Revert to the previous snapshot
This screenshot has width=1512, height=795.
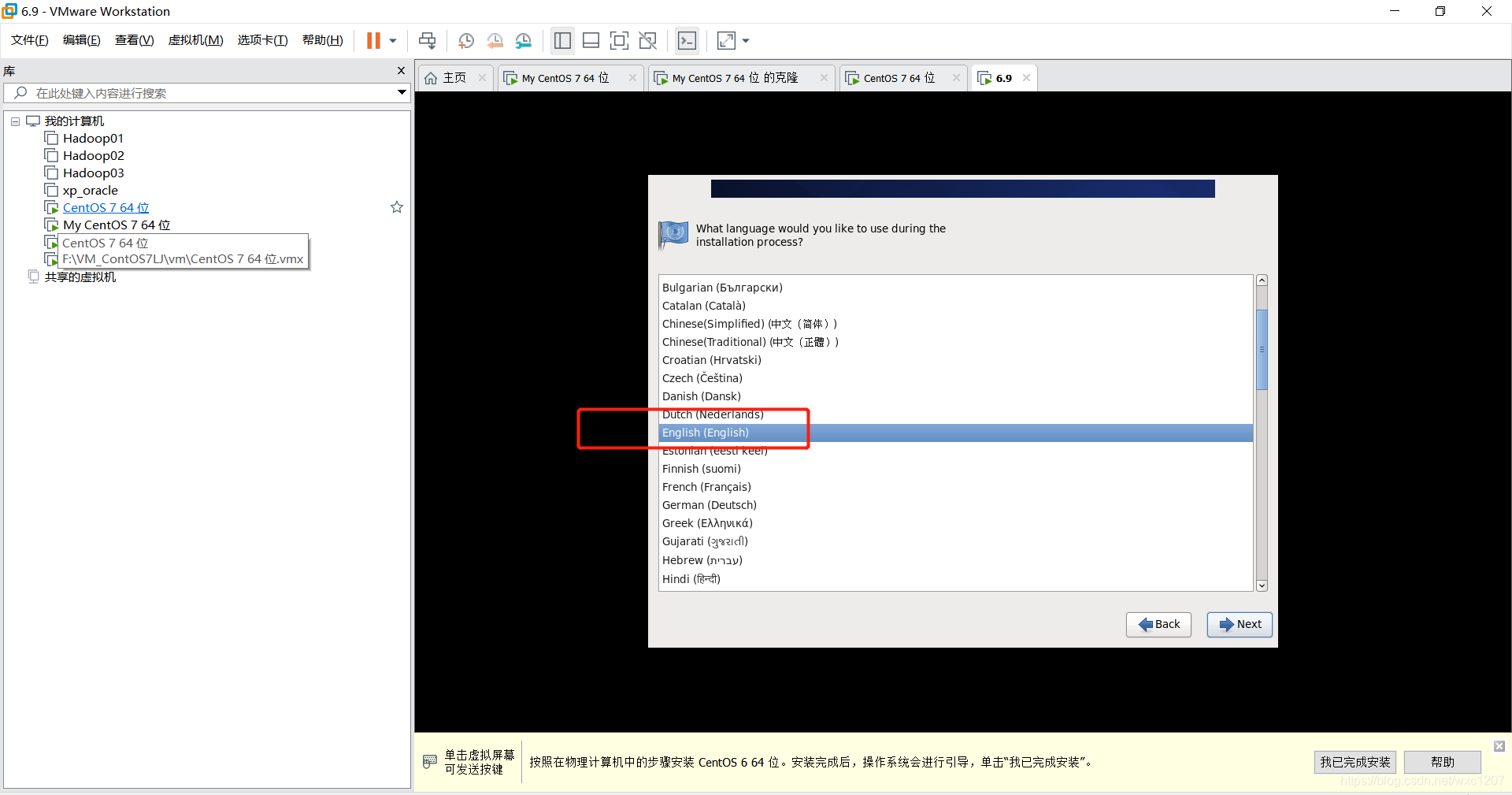[495, 40]
